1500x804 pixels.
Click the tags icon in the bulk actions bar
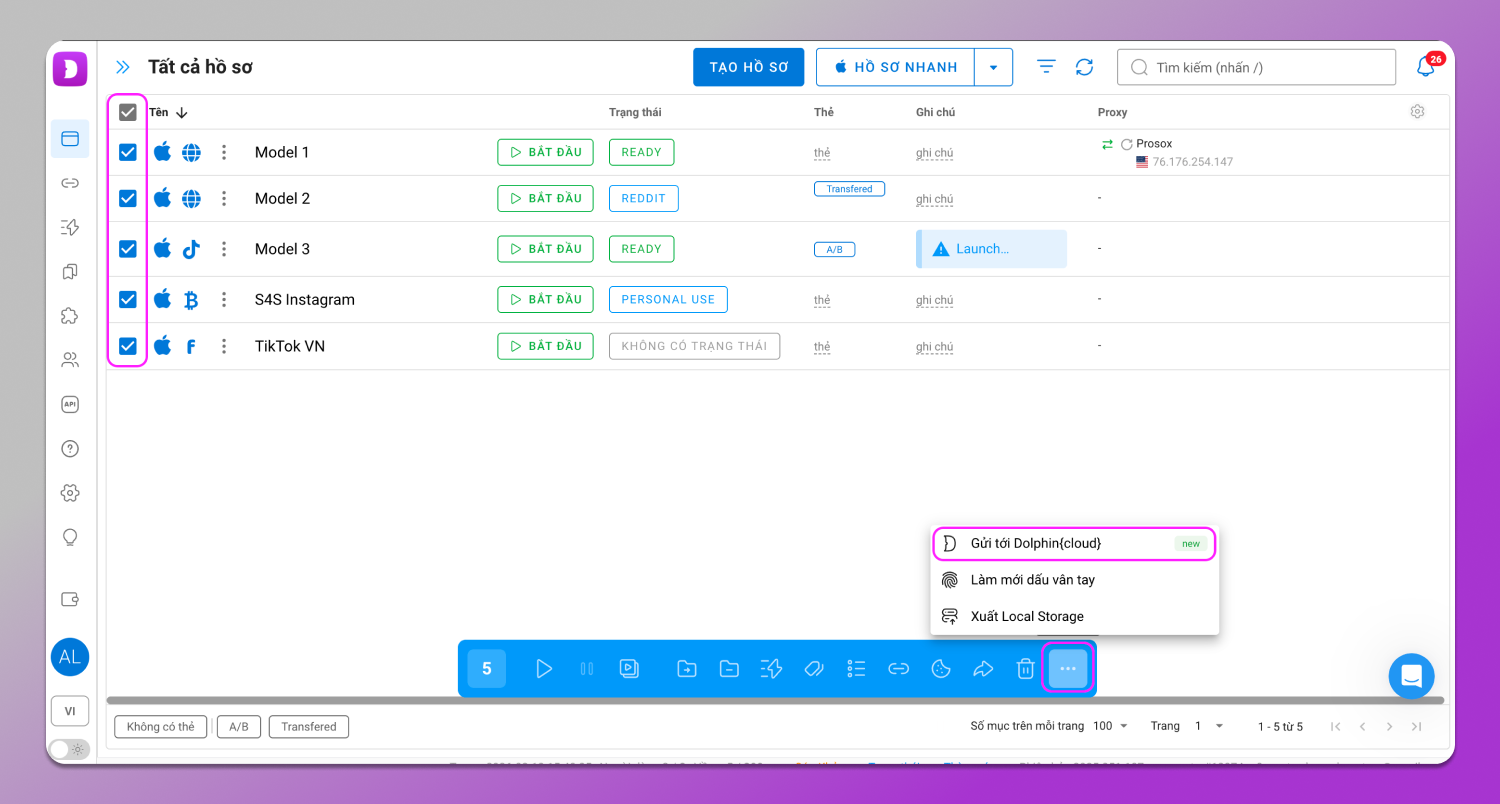[x=813, y=668]
